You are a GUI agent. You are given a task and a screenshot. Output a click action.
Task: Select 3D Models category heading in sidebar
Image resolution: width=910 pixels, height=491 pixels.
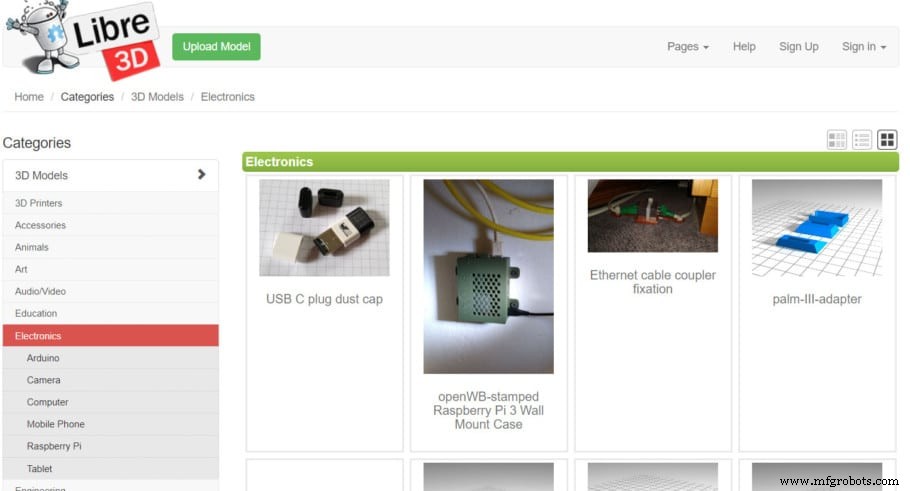click(x=110, y=175)
